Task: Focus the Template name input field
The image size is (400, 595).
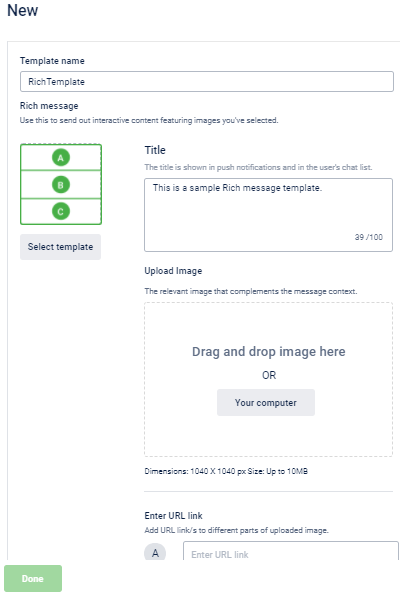Action: pos(207,82)
